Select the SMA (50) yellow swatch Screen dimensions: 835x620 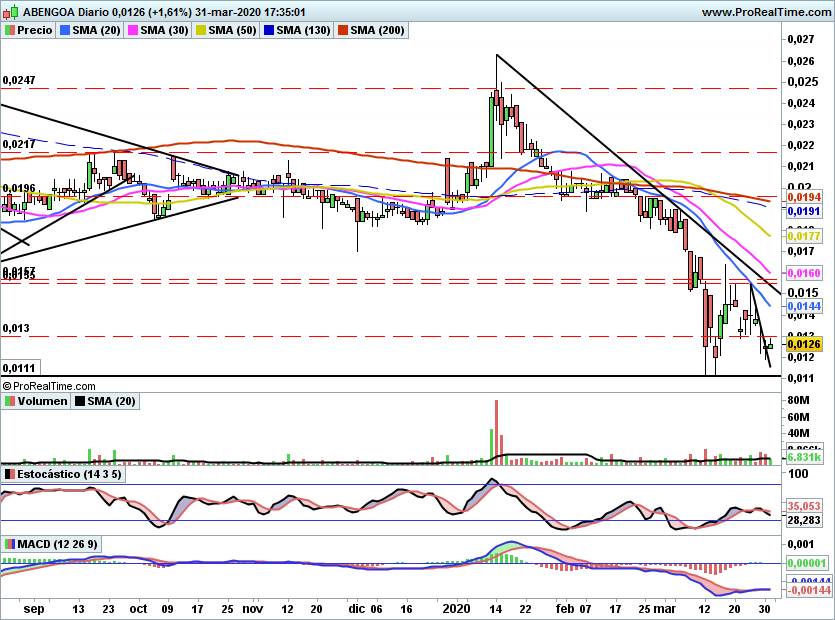201,30
